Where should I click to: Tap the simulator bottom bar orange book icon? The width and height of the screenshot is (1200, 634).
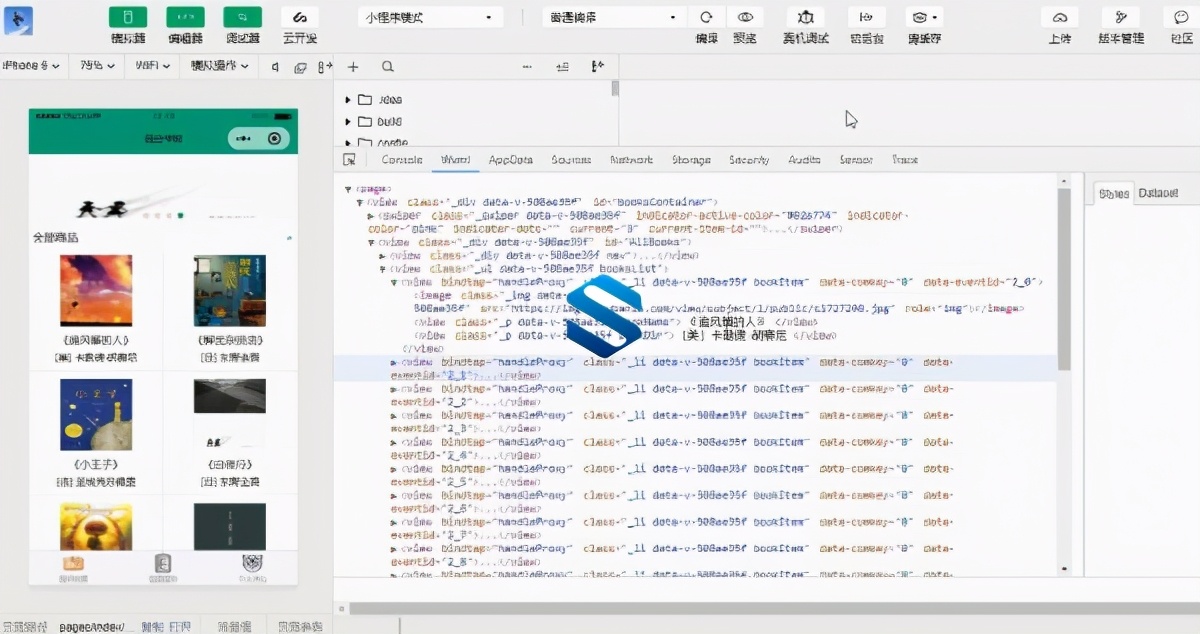(x=73, y=566)
